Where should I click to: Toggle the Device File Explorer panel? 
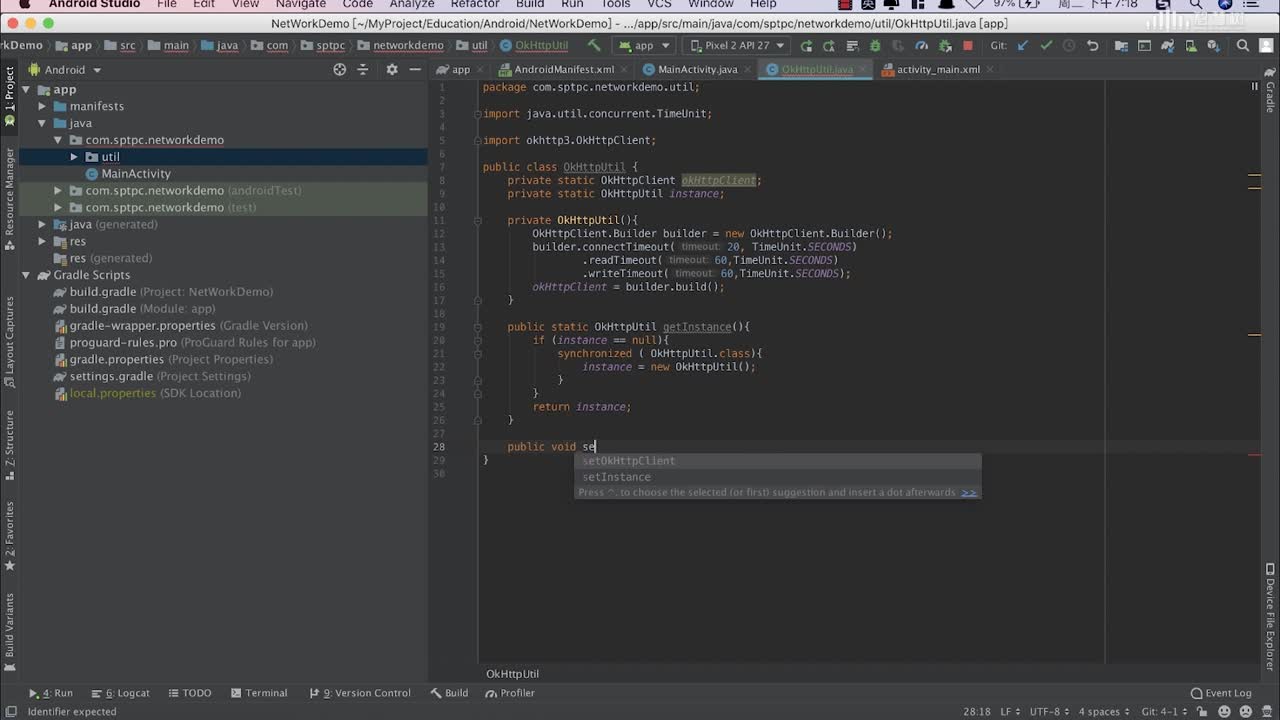coord(1271,618)
